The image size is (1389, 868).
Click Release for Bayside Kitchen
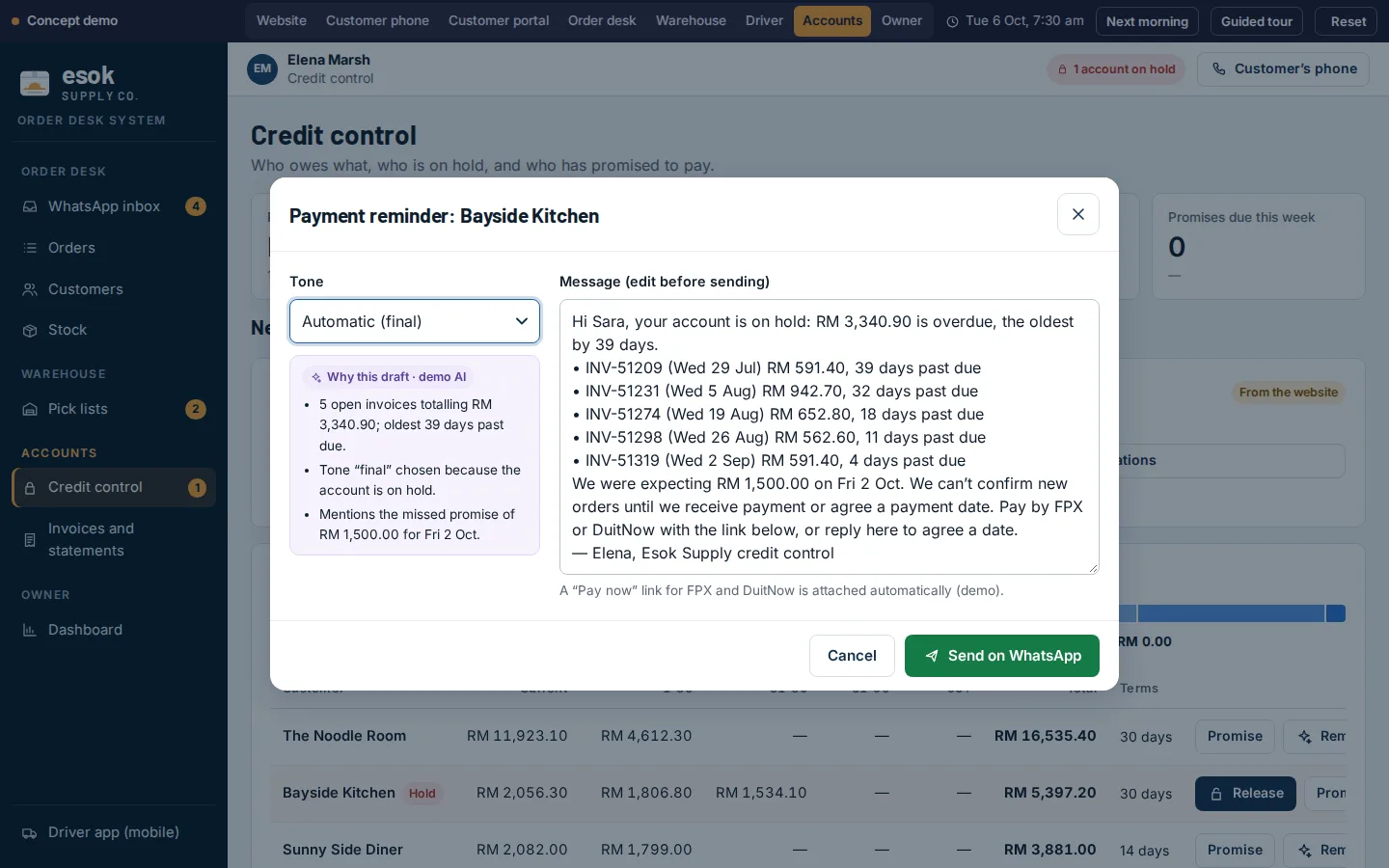(x=1245, y=793)
